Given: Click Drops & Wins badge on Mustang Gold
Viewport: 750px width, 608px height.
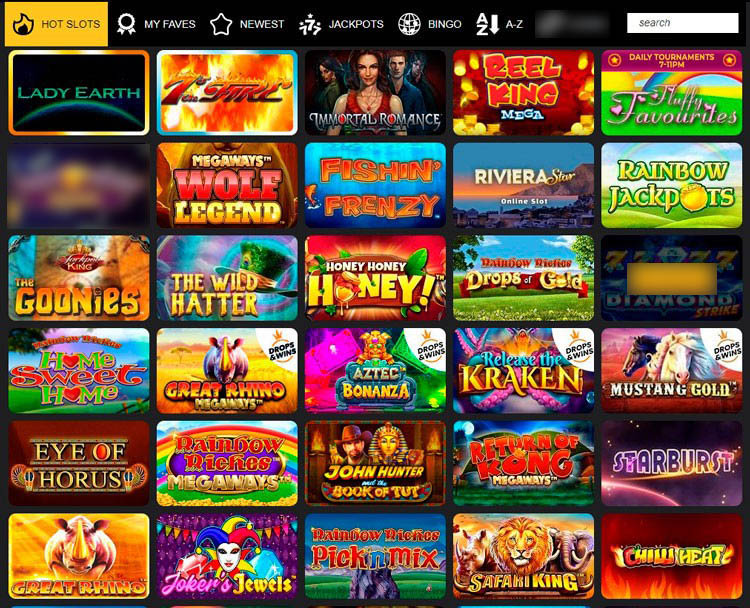Looking at the screenshot, I should coord(727,350).
